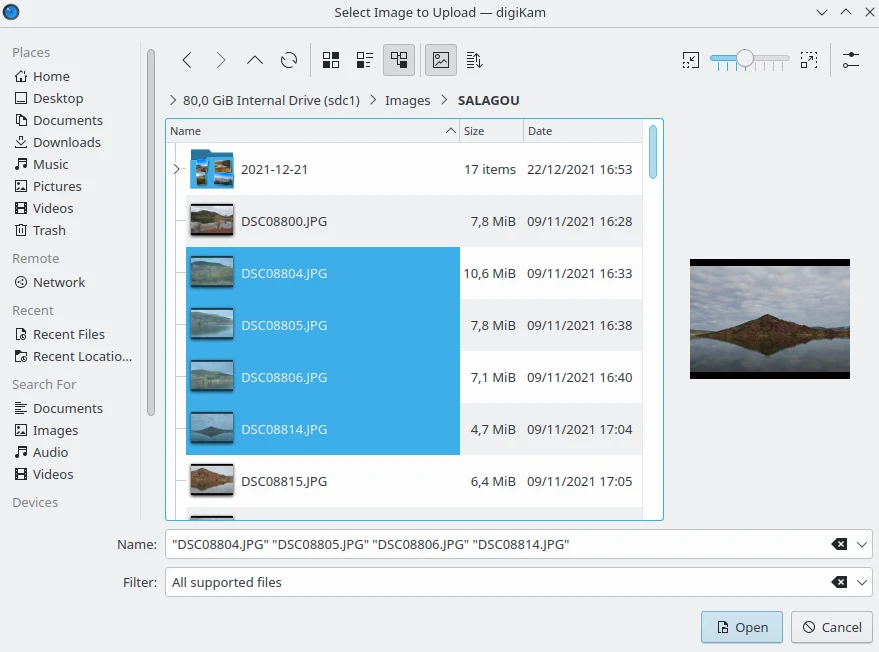This screenshot has height=652, width=879.
Task: Open the Name field dropdown
Action: [862, 544]
